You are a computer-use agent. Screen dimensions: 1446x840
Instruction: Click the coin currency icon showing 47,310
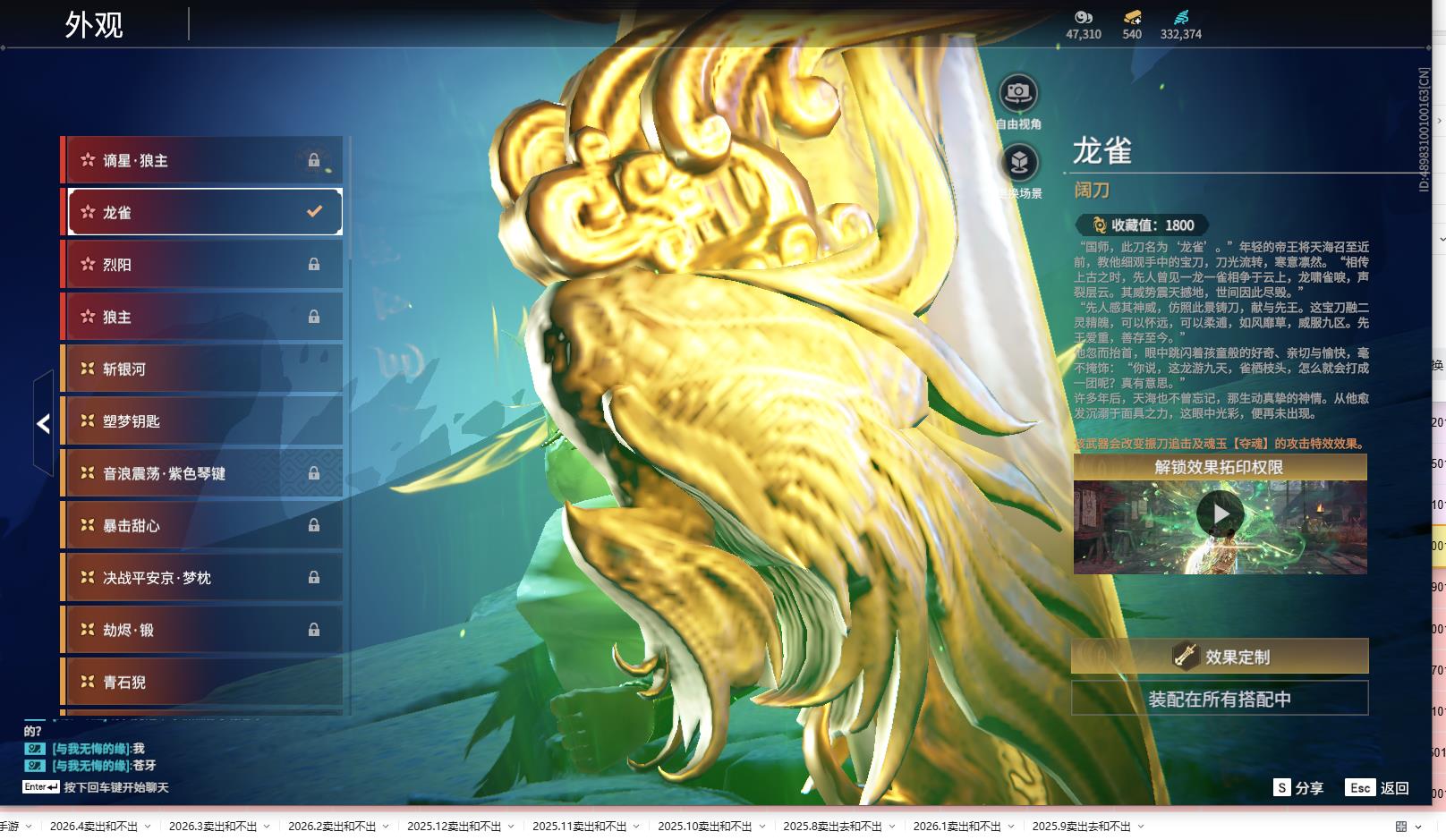[1083, 15]
